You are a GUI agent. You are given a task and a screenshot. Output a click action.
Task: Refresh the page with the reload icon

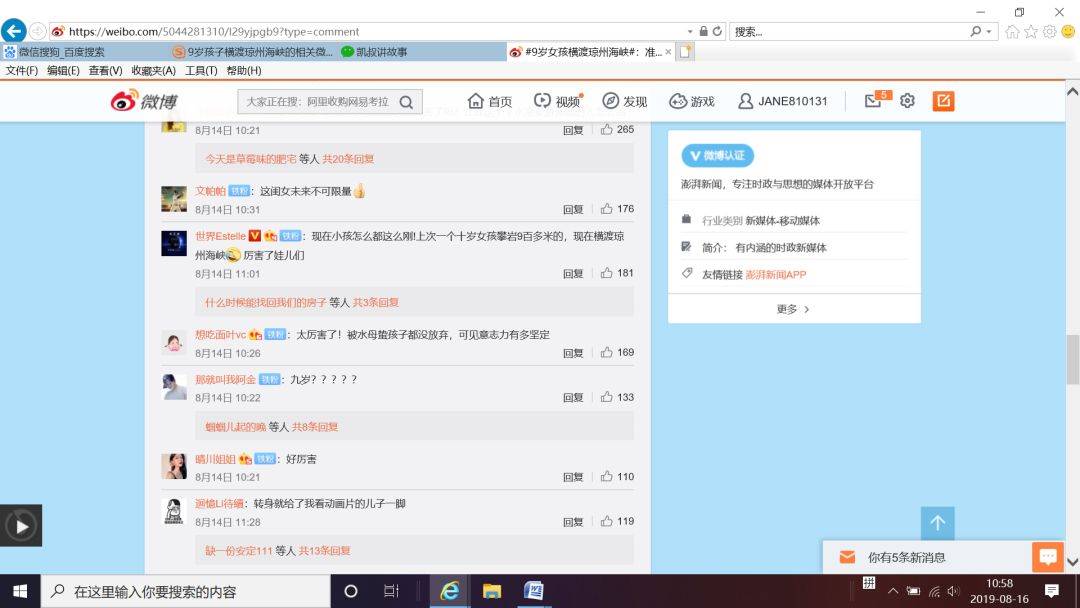point(717,31)
